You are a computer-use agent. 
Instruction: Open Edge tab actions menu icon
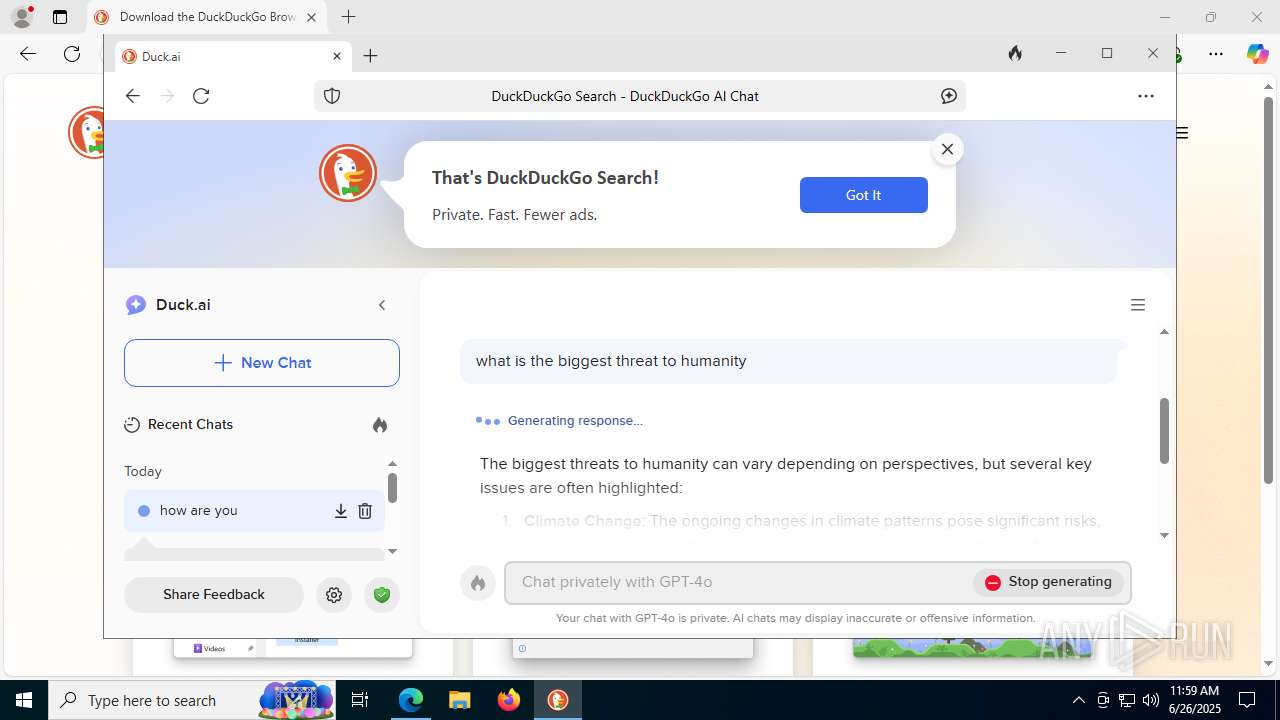tap(60, 17)
